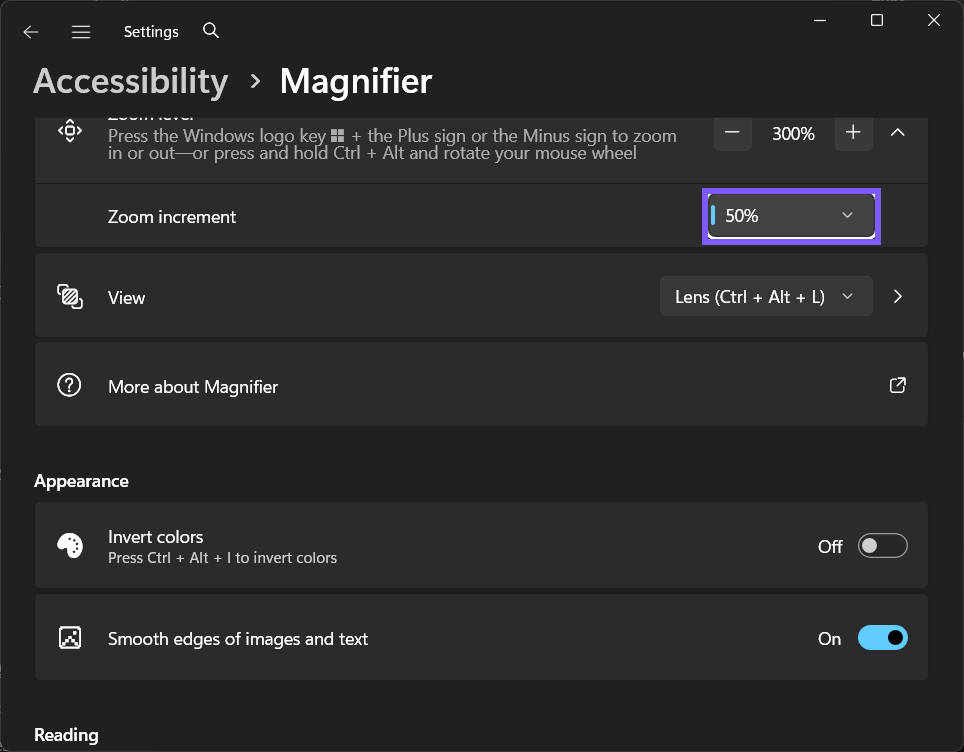Click the Smooth edges image icon
The width and height of the screenshot is (964, 752).
click(x=70, y=638)
